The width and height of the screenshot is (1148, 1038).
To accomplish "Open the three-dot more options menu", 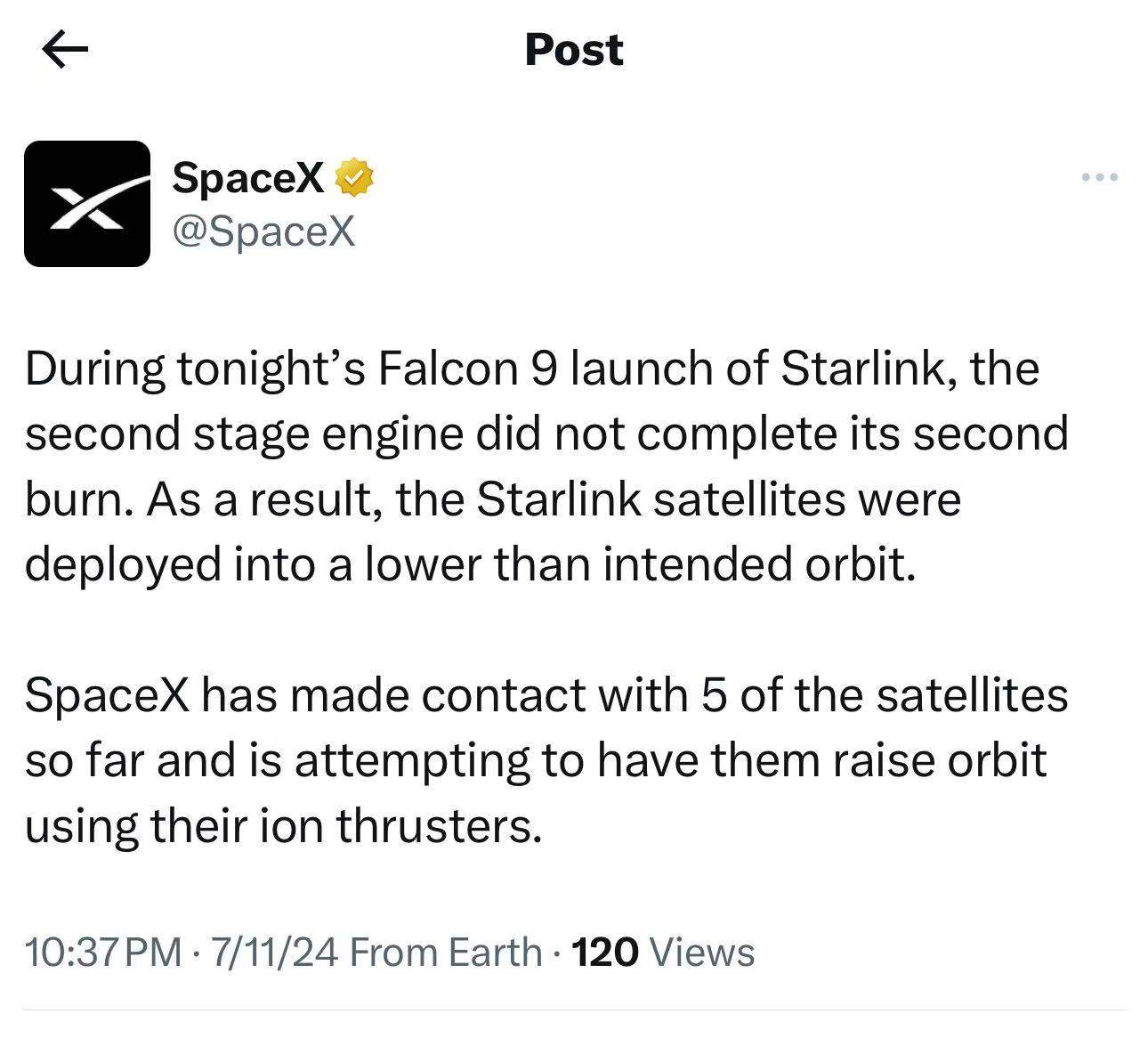I will pos(1100,178).
